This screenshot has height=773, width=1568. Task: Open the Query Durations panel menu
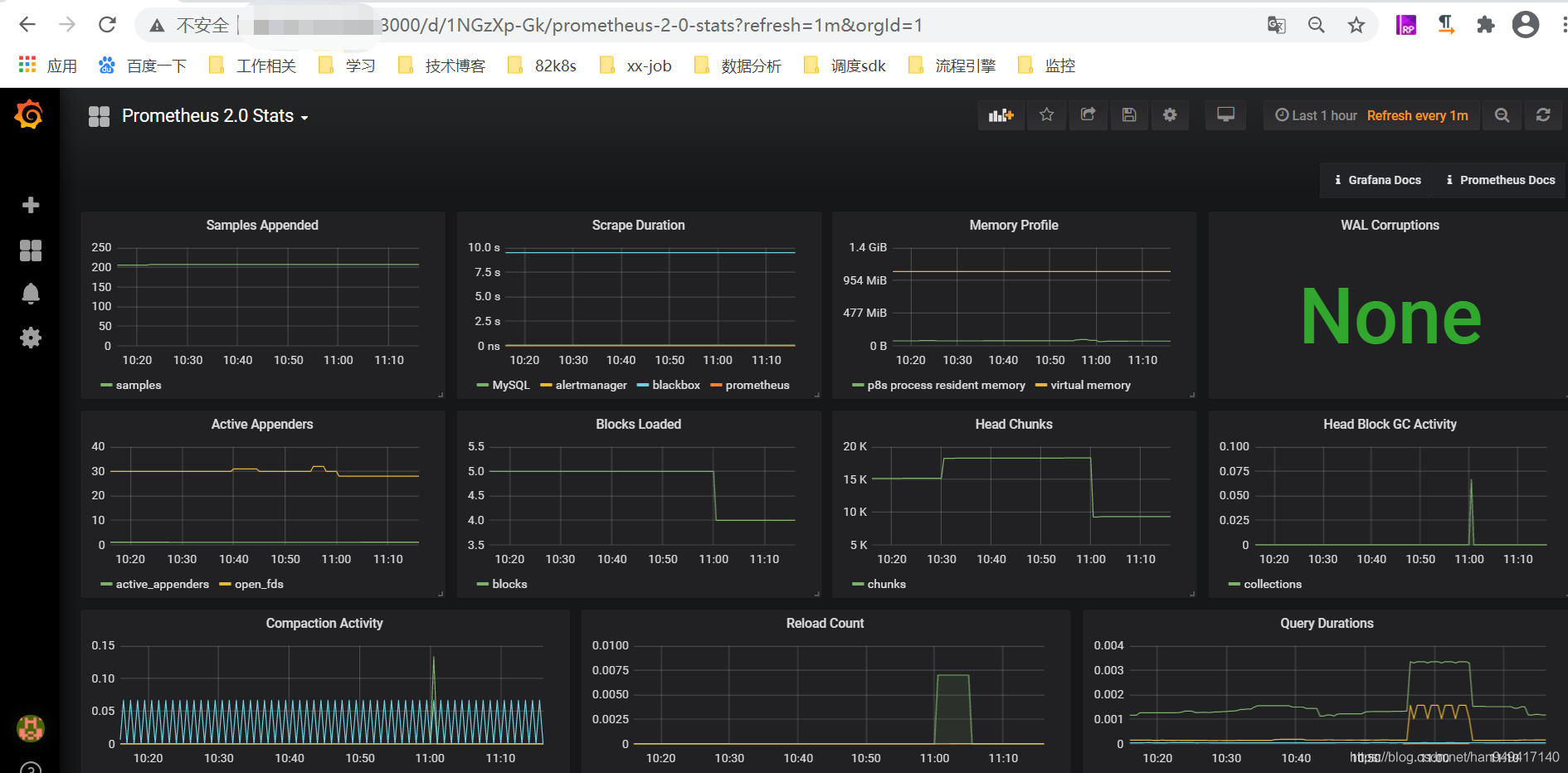click(x=1327, y=623)
